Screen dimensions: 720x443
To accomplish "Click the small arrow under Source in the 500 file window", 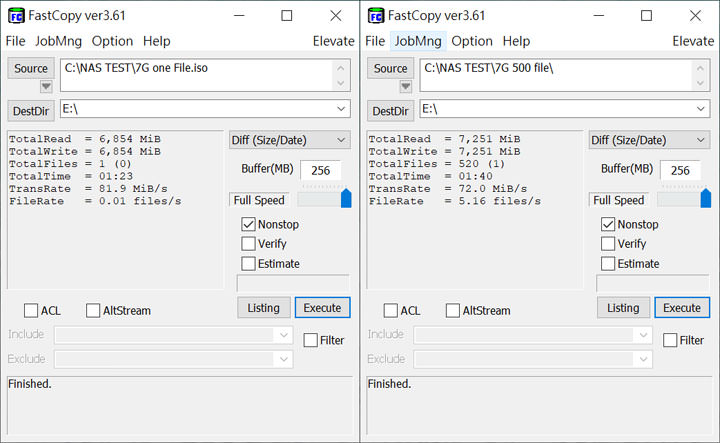I will (x=405, y=87).
